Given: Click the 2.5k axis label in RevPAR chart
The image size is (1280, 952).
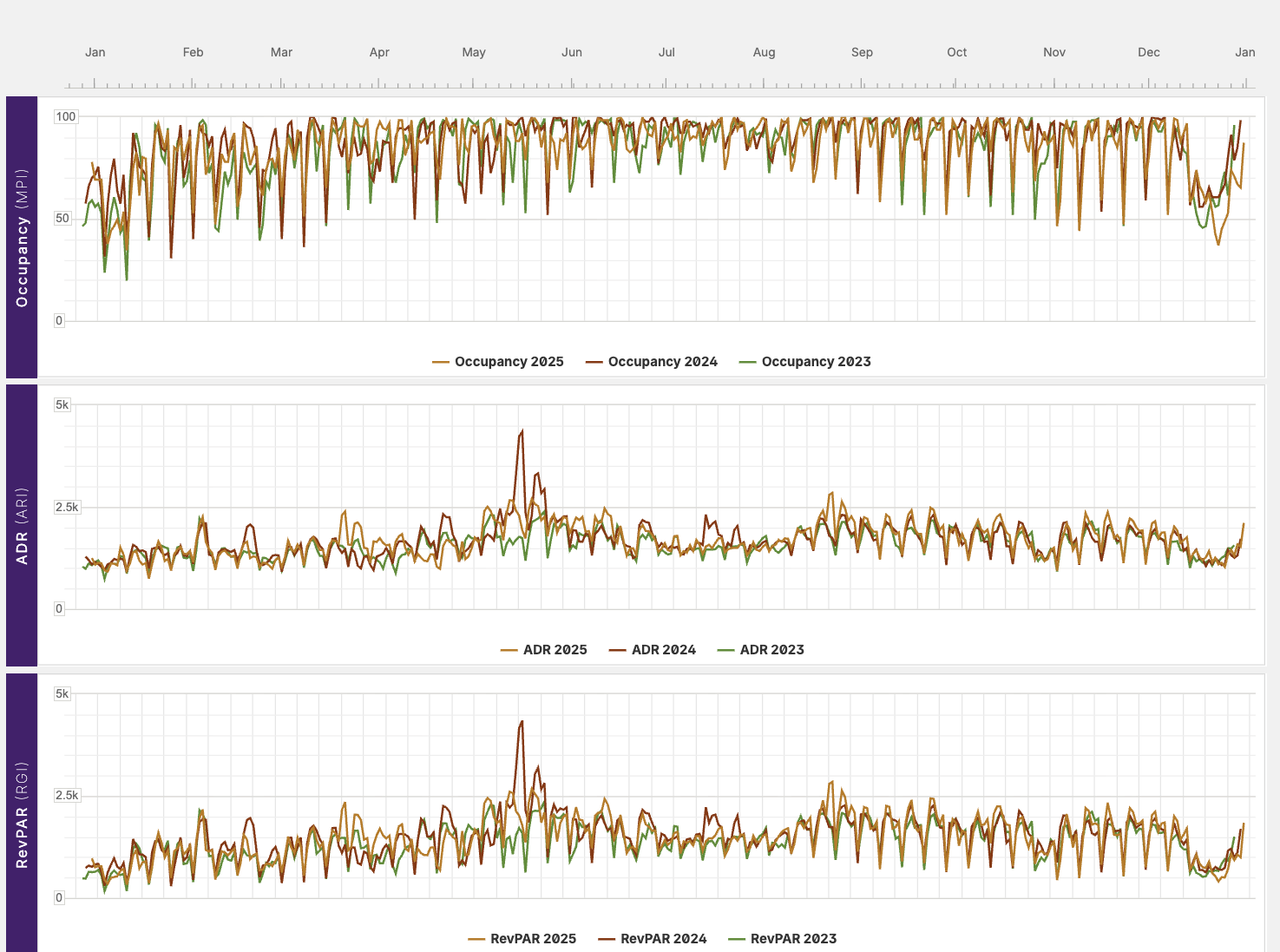Looking at the screenshot, I should (67, 795).
